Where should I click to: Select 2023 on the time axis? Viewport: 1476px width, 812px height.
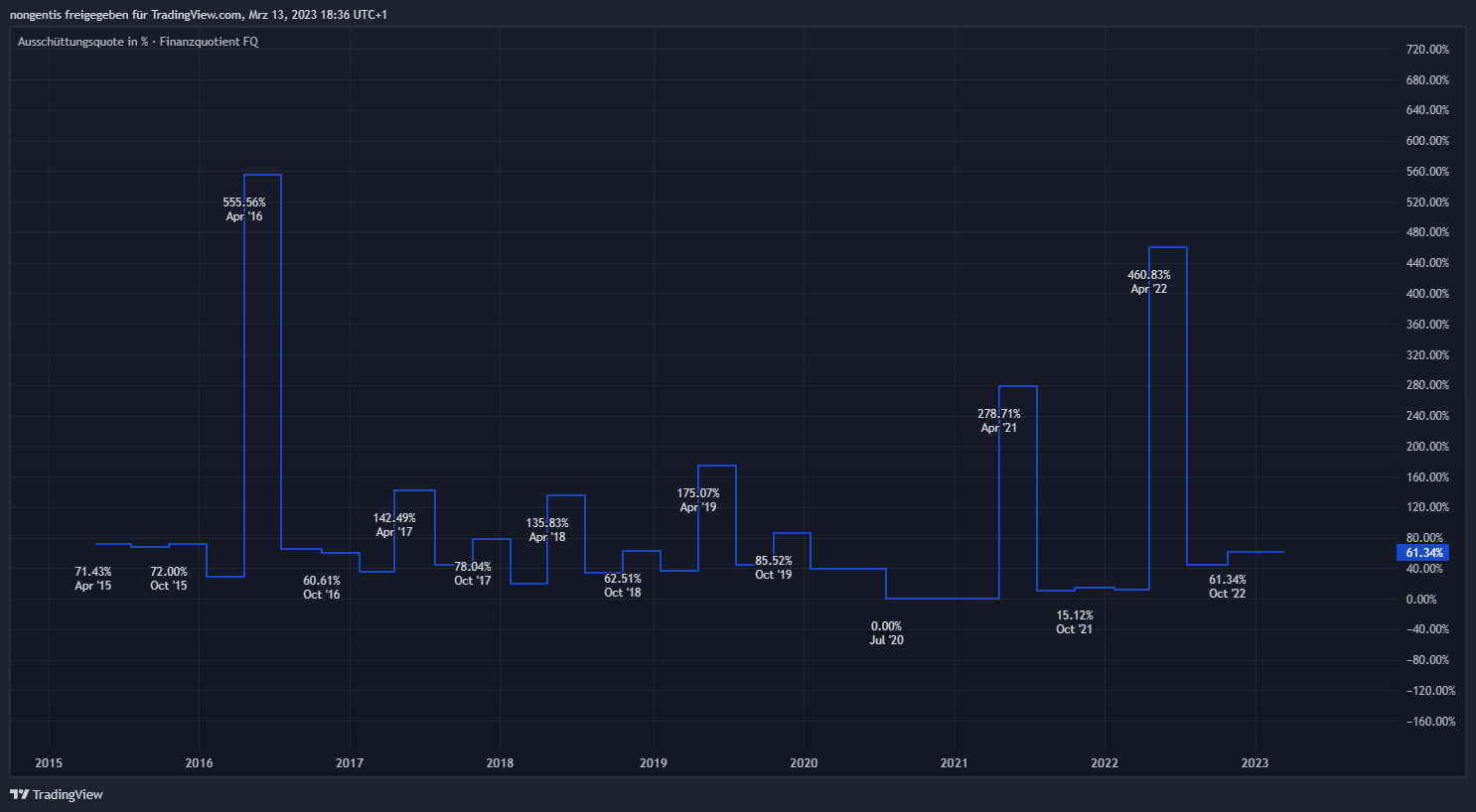(1255, 763)
